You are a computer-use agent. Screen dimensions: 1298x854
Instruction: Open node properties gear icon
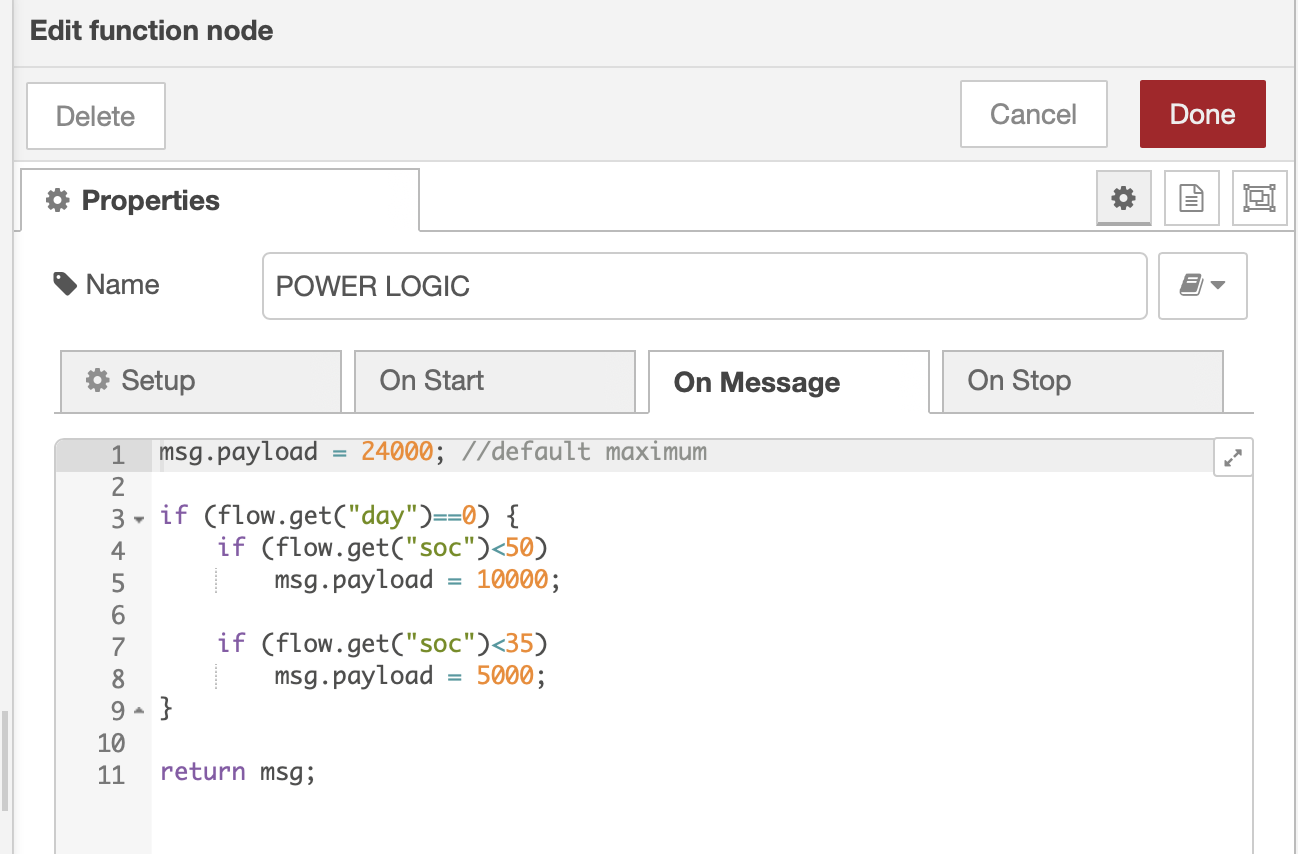tap(1124, 198)
